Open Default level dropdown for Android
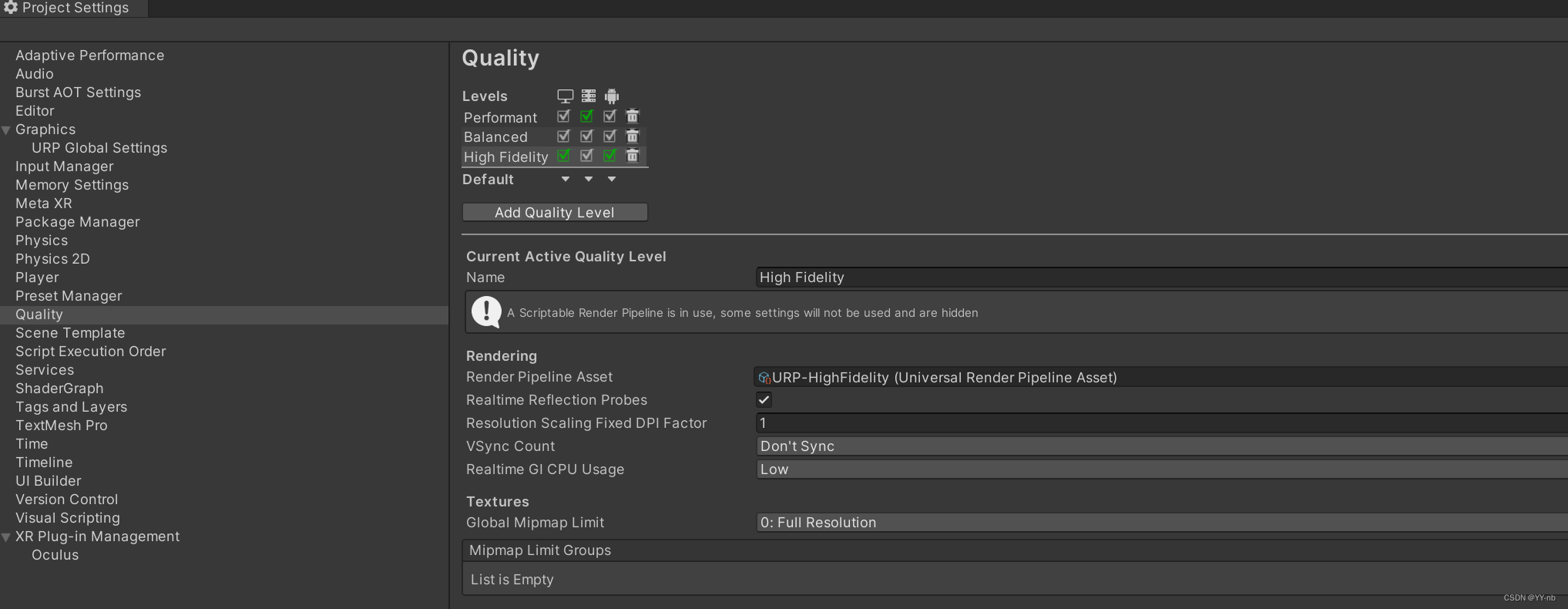Image resolution: width=1568 pixels, height=609 pixels. point(612,179)
